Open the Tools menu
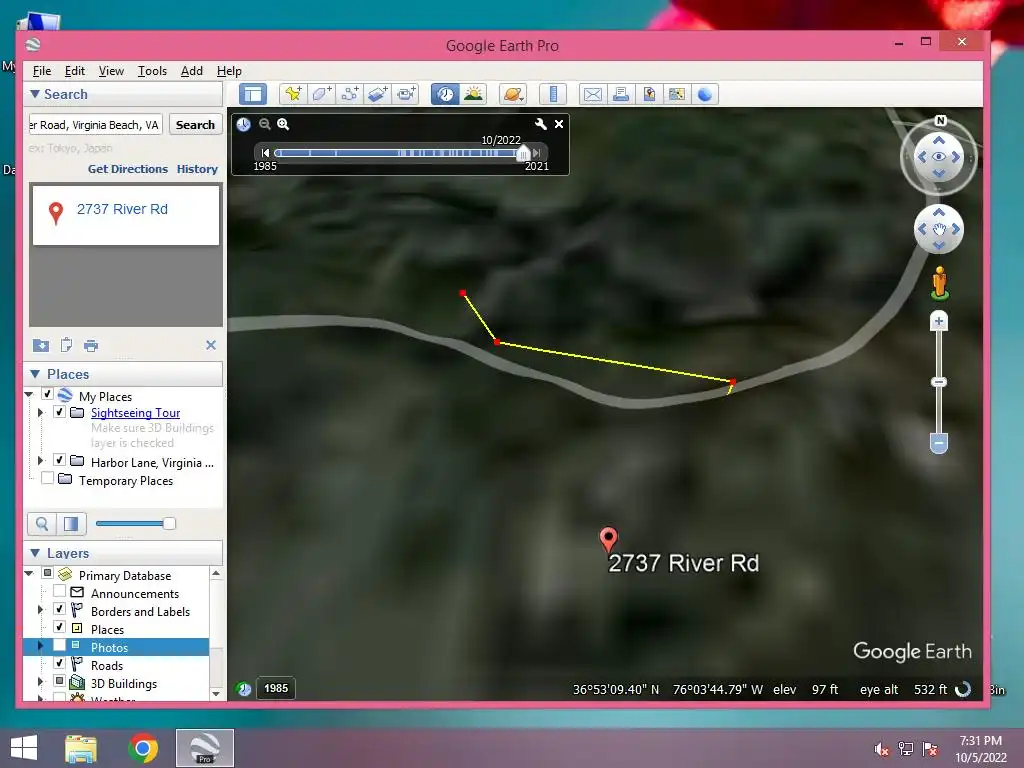 pos(152,71)
